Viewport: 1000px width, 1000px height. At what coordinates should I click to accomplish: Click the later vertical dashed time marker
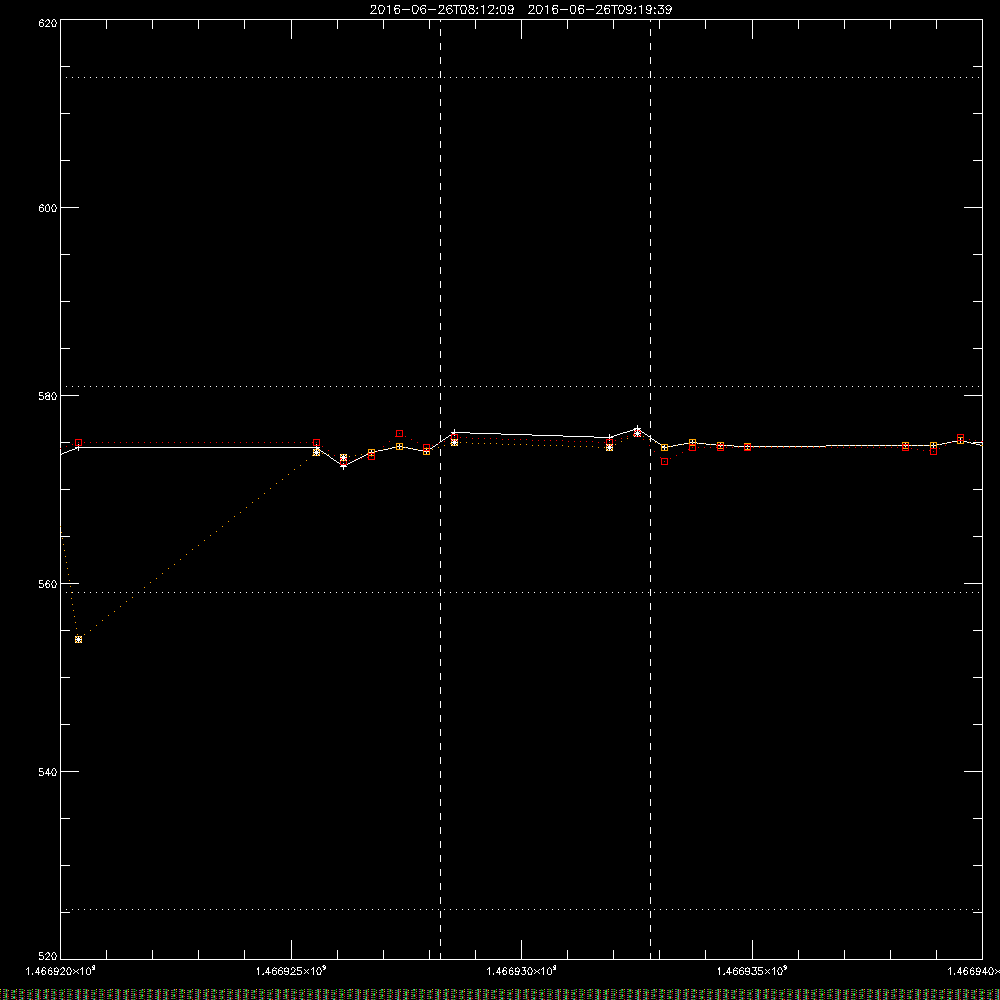(651, 489)
